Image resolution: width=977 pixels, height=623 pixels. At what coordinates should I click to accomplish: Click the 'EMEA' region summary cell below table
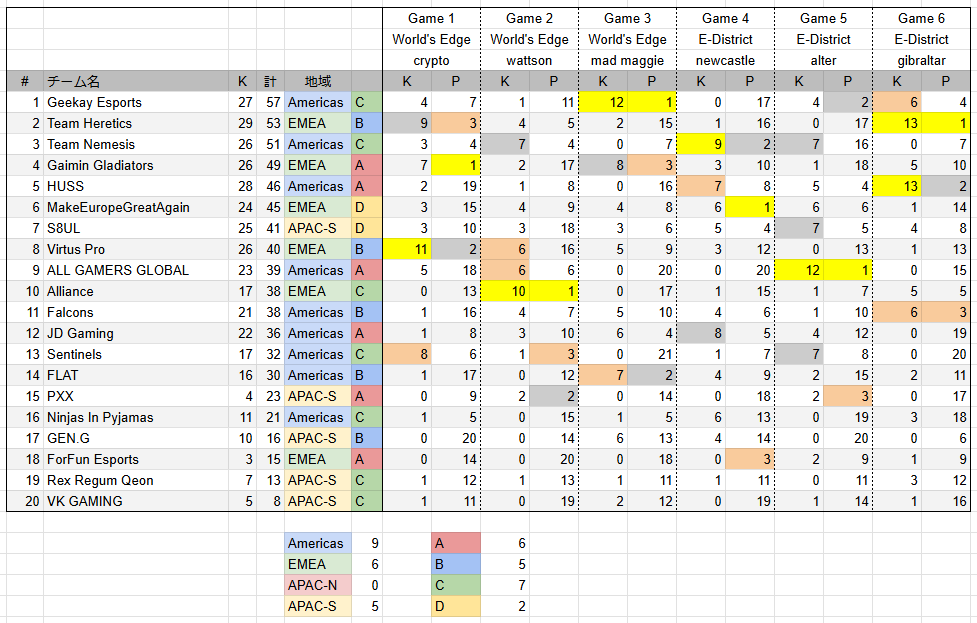click(318, 564)
